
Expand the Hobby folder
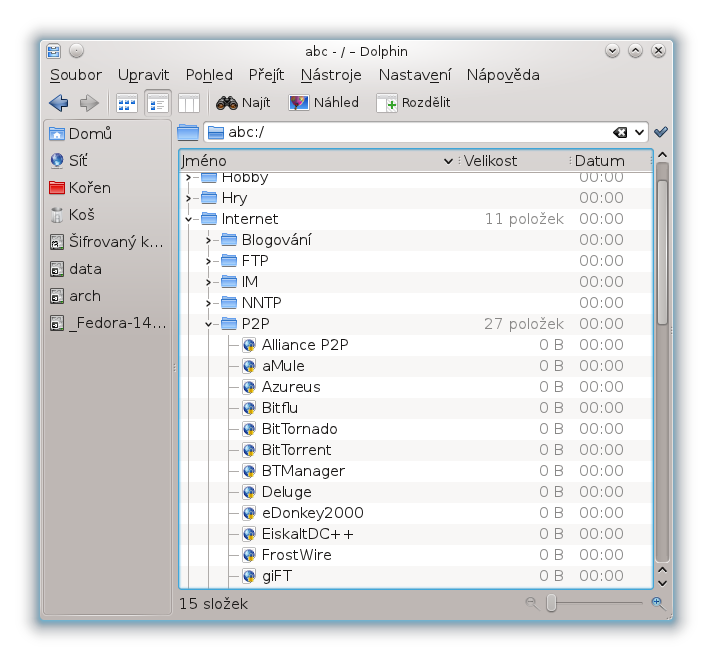click(x=188, y=177)
